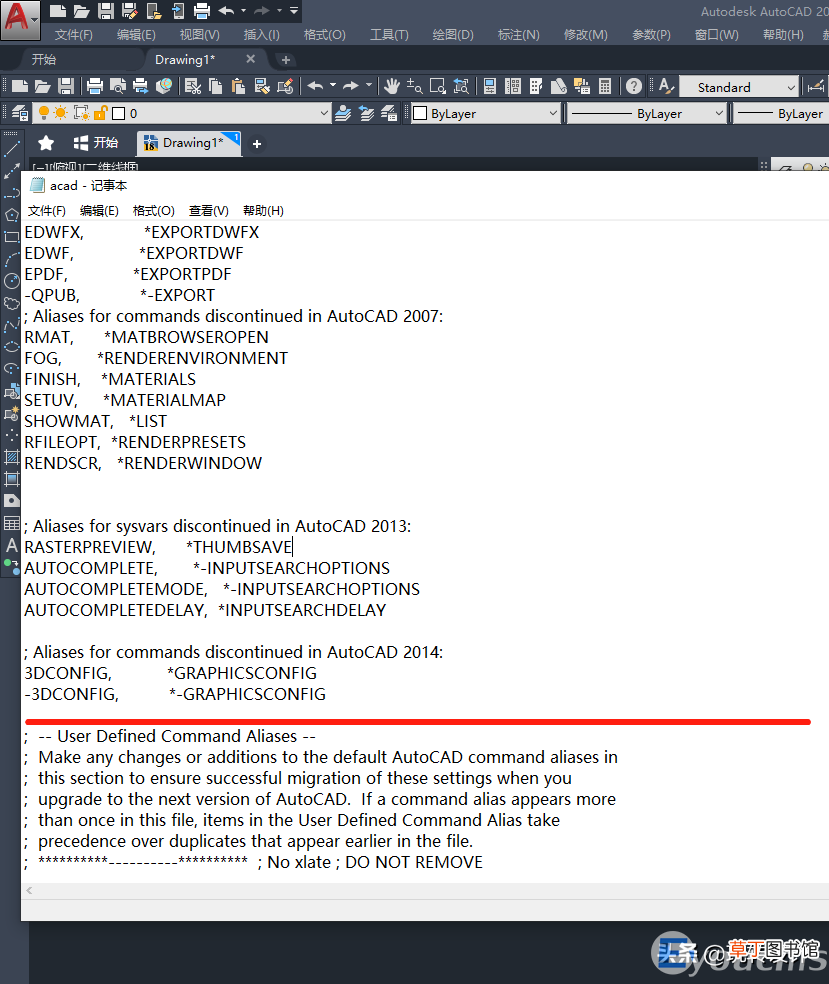Click the white layer color swatch
Image resolution: width=829 pixels, height=984 pixels.
pyautogui.click(x=119, y=113)
